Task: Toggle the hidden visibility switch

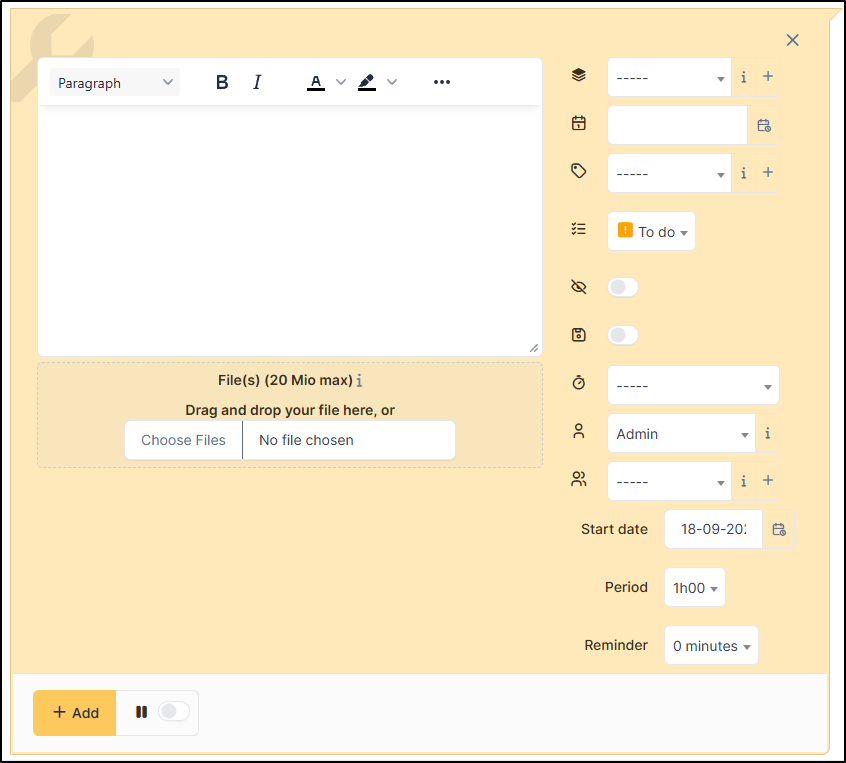Action: tap(623, 288)
